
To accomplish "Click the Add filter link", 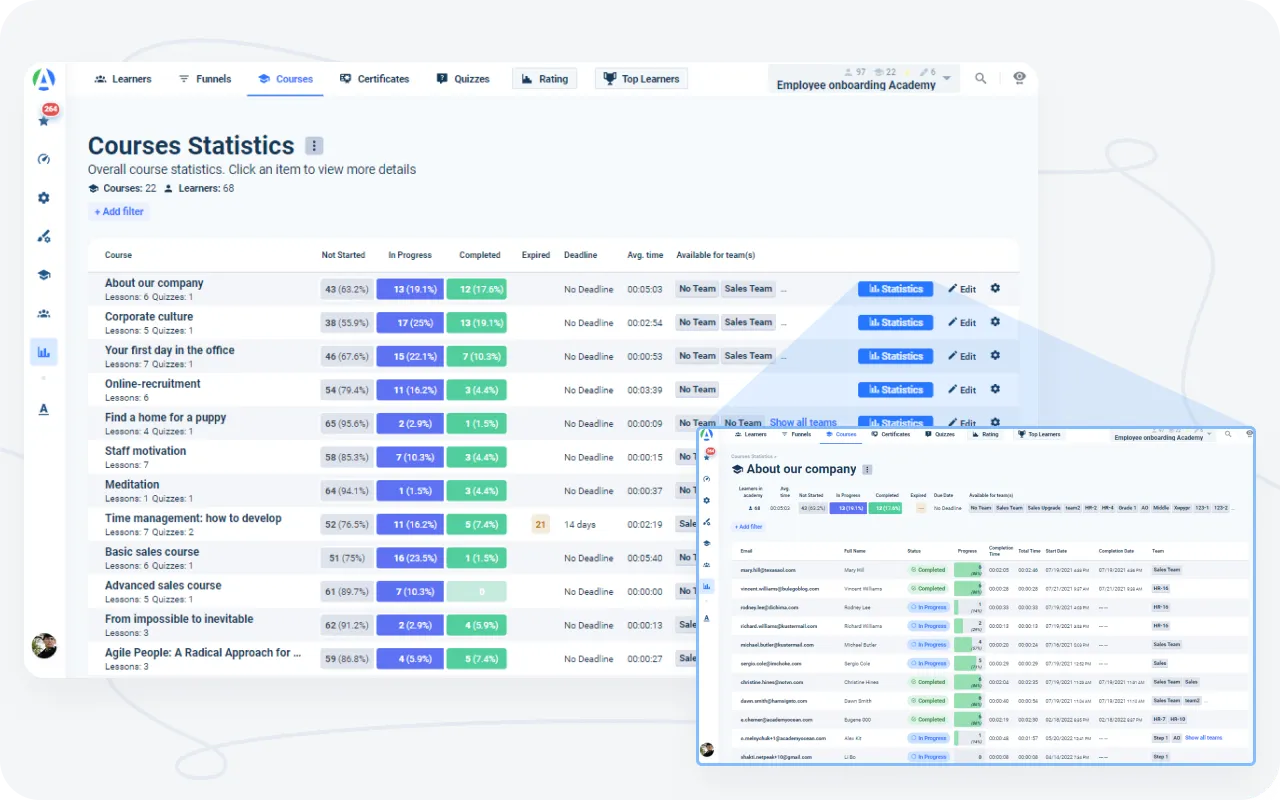I will point(119,212).
